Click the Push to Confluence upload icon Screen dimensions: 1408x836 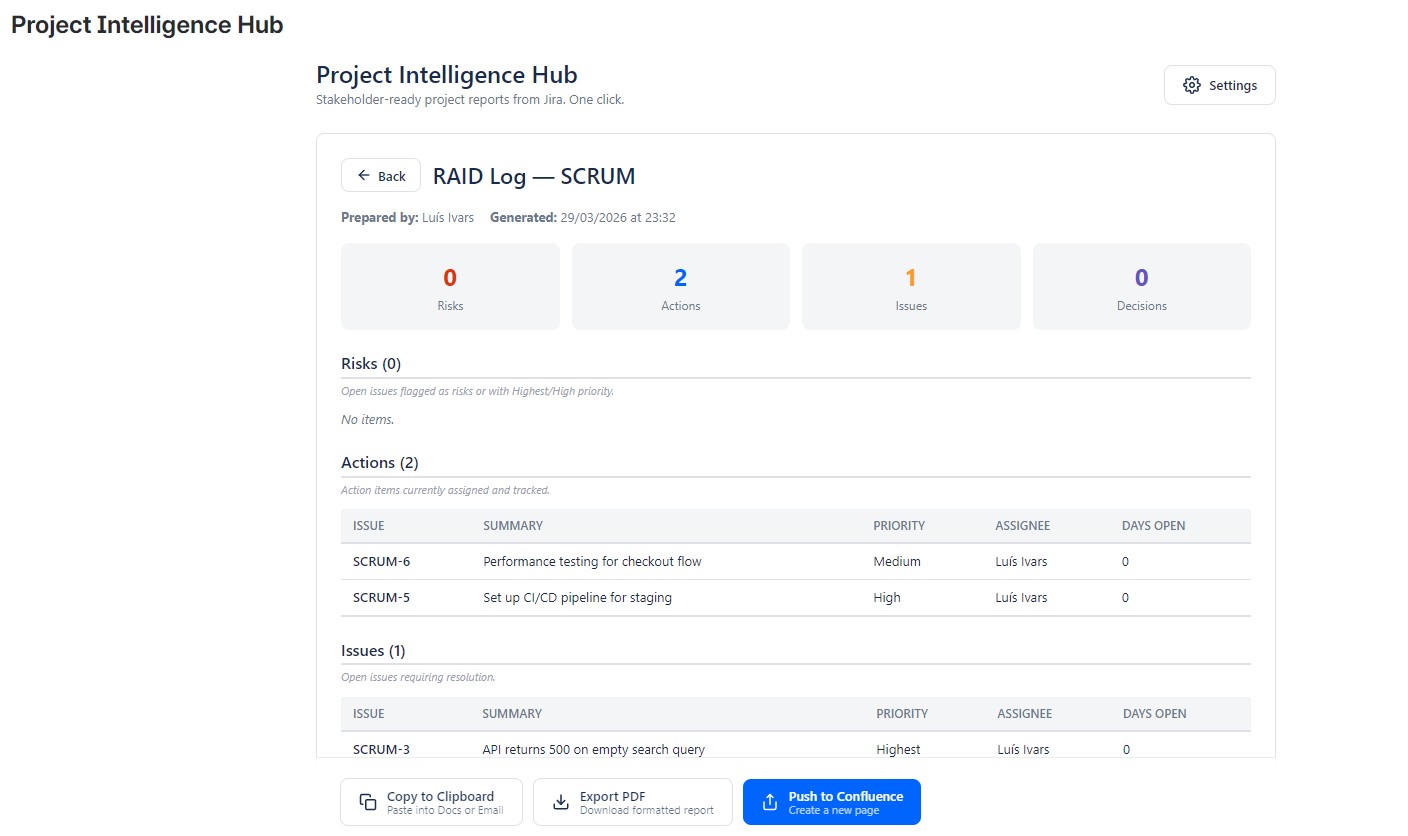770,802
